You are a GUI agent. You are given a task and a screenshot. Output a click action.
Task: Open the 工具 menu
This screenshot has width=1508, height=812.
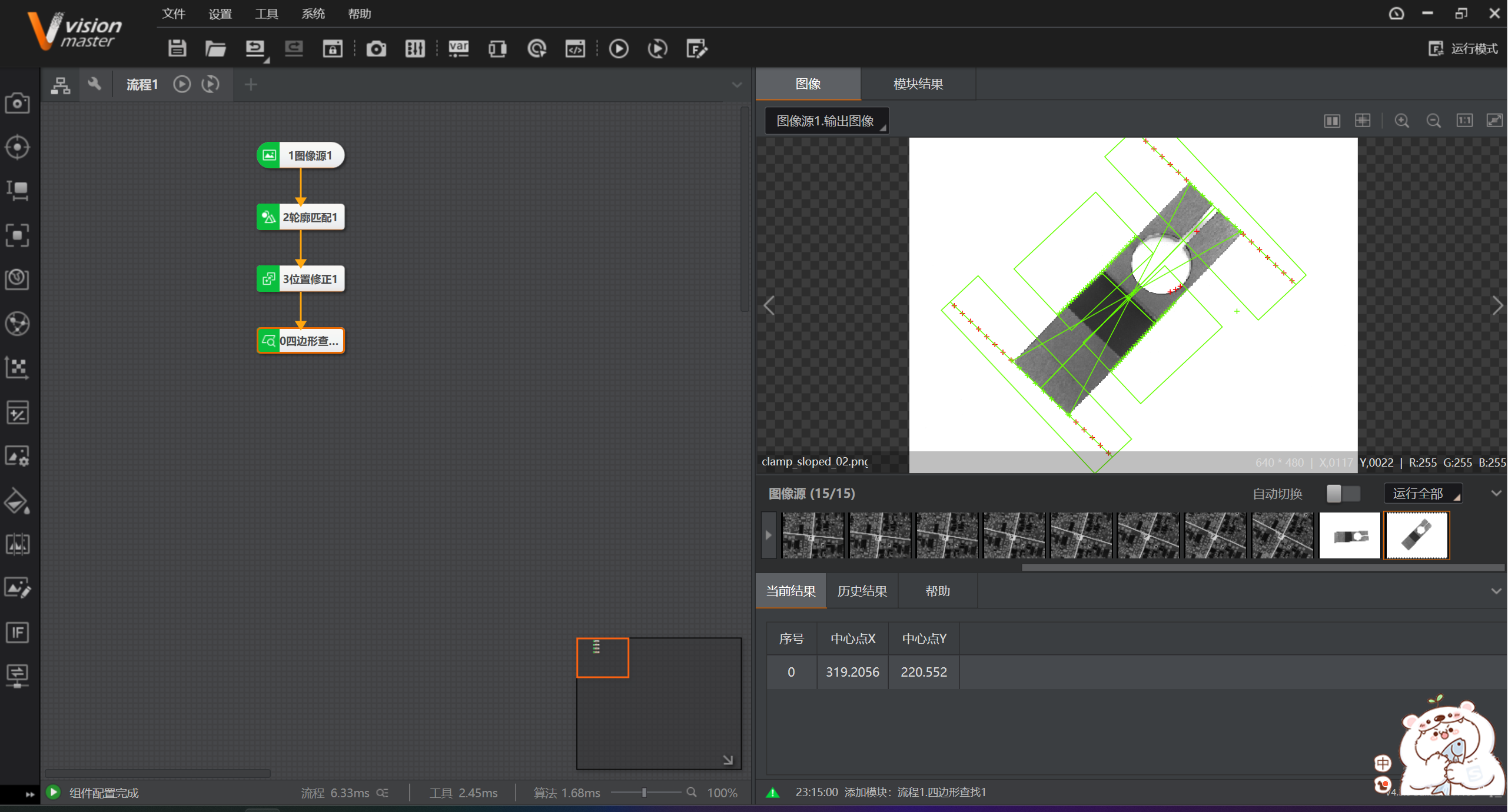(266, 14)
